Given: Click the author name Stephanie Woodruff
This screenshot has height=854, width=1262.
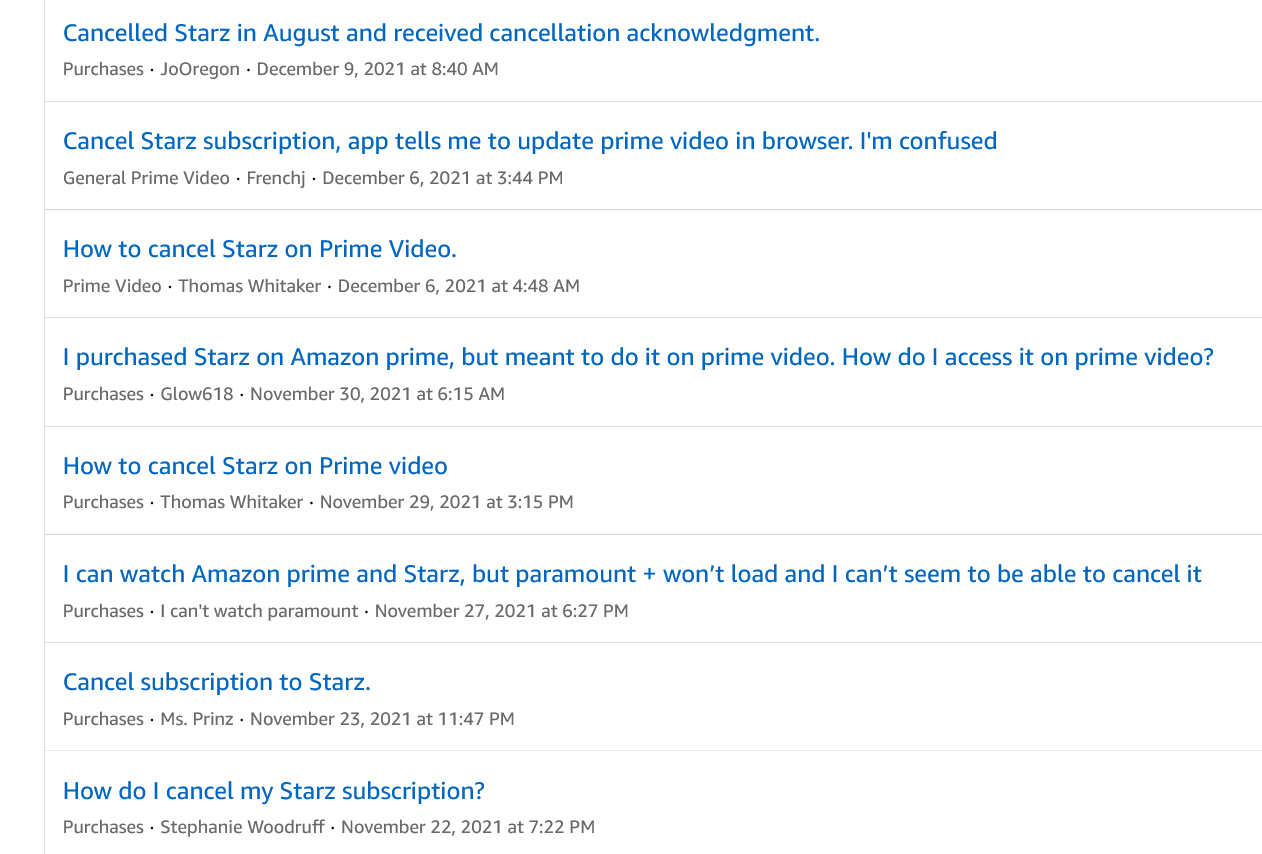Looking at the screenshot, I should (242, 827).
